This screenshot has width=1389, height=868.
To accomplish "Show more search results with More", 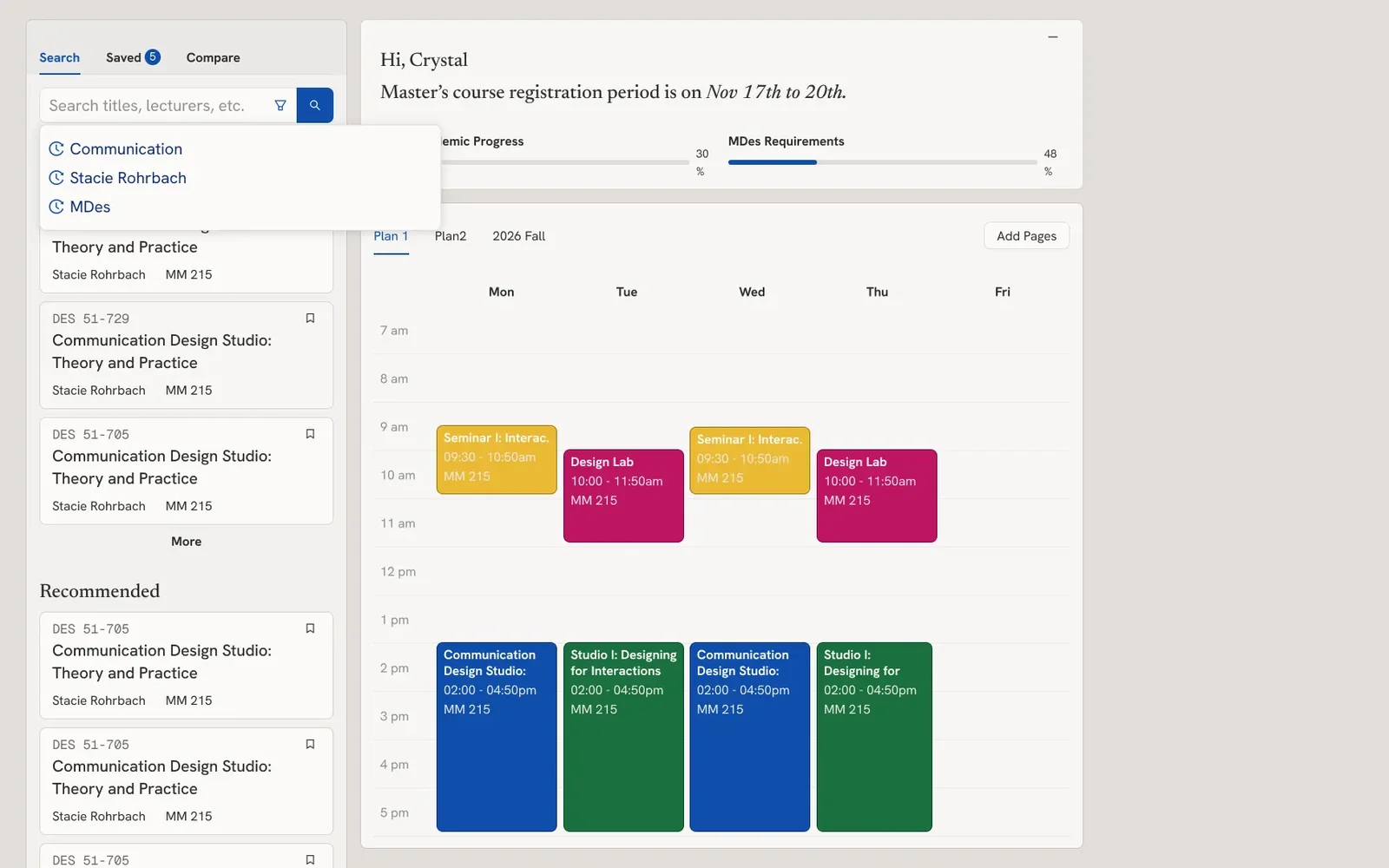I will (186, 542).
